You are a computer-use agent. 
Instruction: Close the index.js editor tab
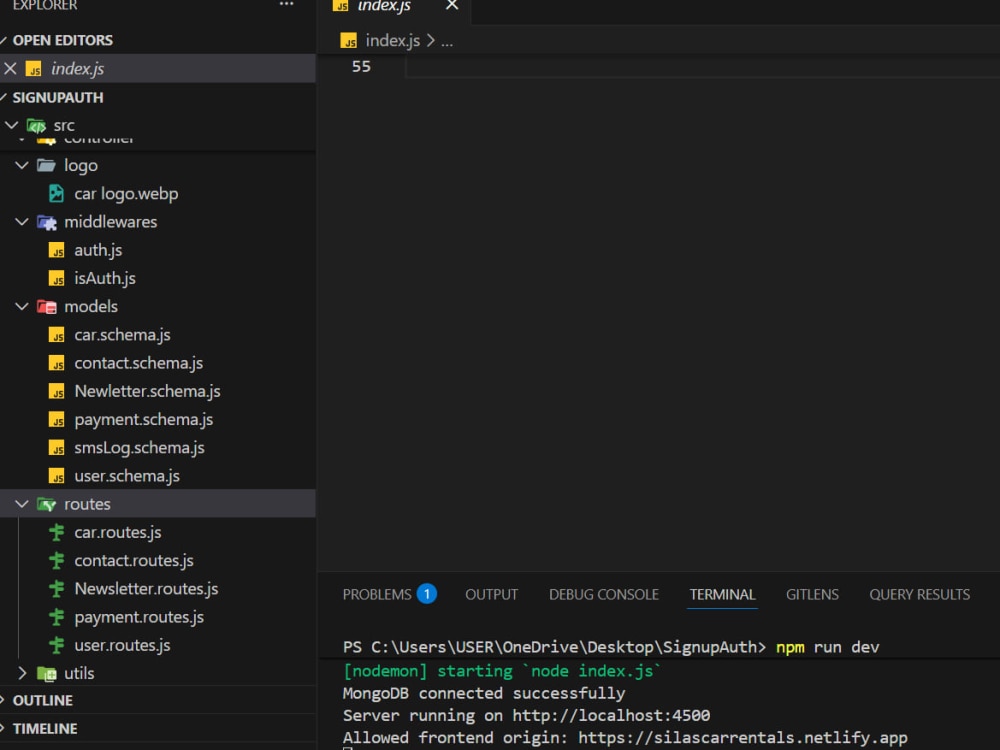tap(452, 6)
